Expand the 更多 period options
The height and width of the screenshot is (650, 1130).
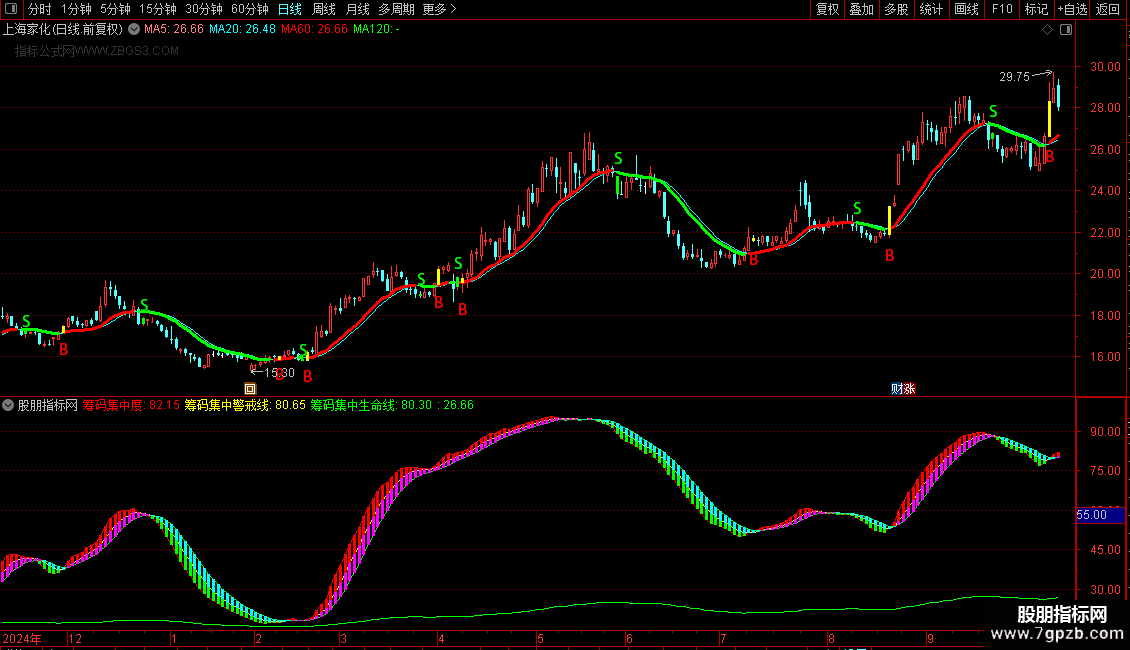pyautogui.click(x=439, y=9)
